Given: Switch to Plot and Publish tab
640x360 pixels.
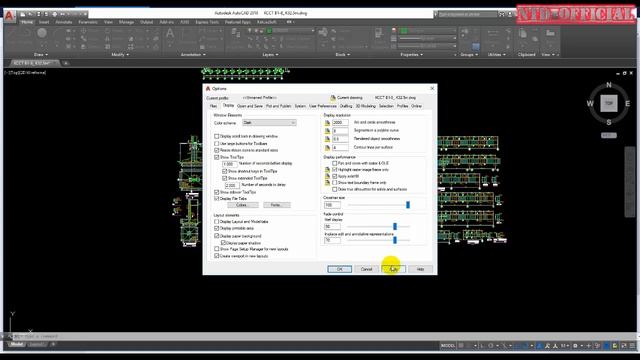Looking at the screenshot, I should [278, 106].
